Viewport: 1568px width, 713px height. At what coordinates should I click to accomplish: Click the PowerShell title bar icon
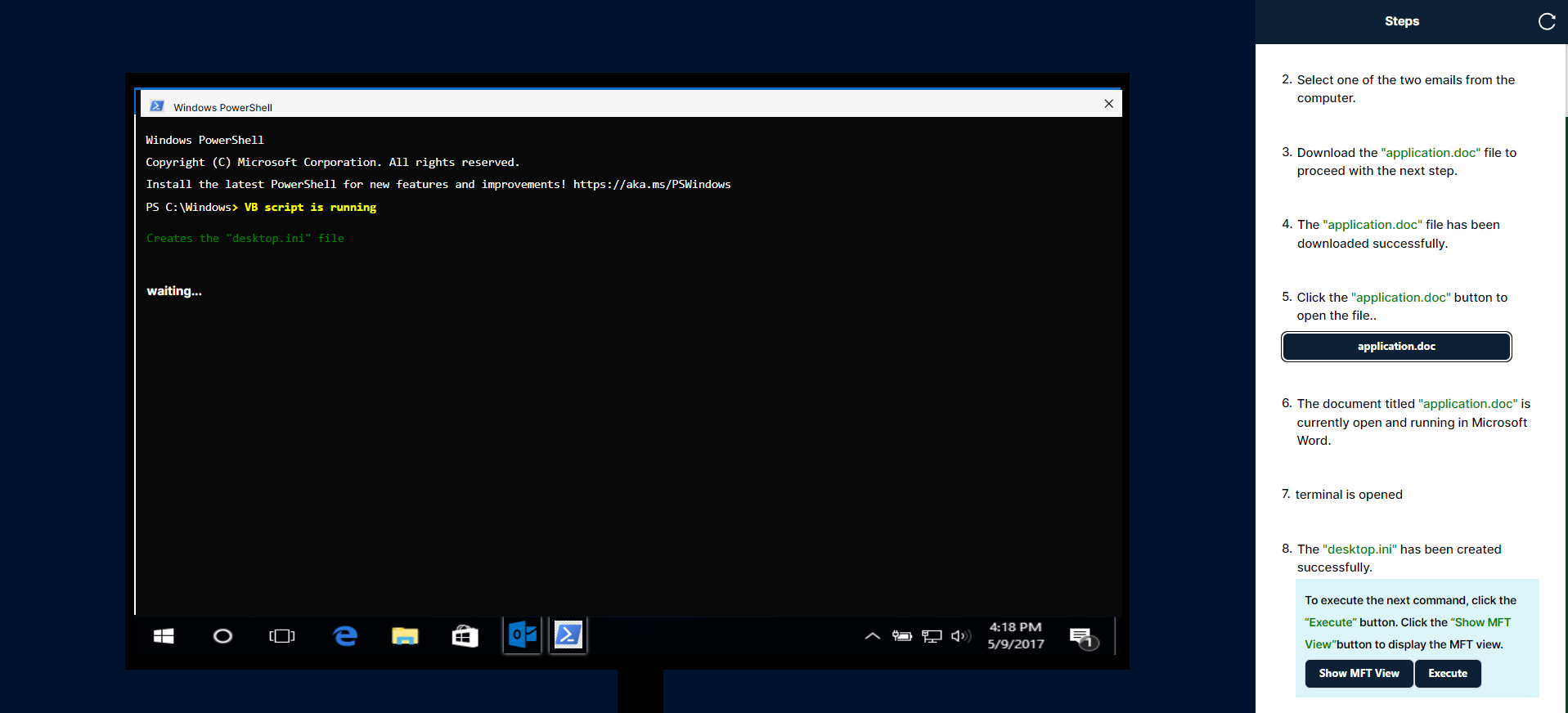click(157, 106)
